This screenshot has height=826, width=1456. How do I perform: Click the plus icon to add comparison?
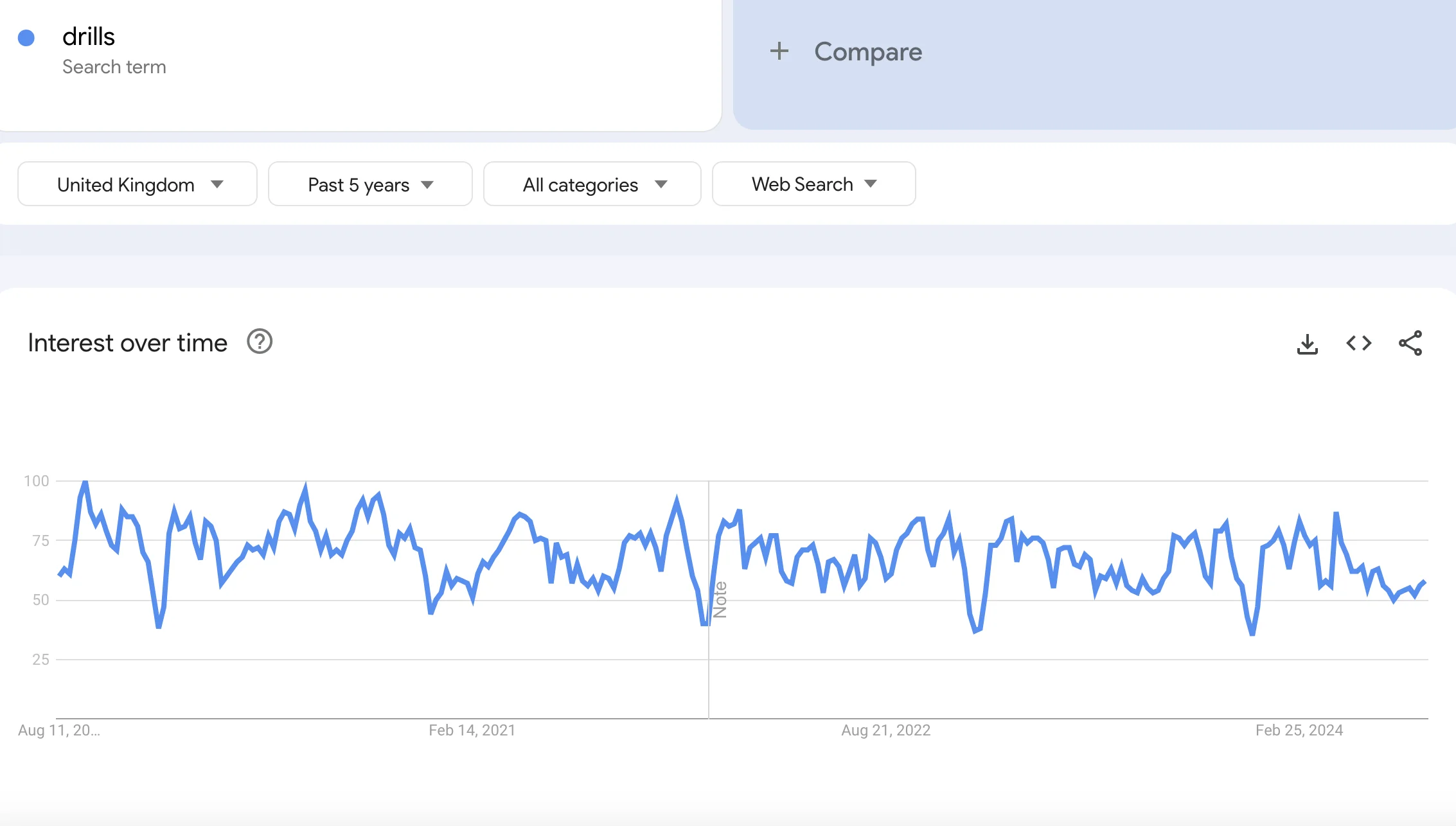[779, 51]
